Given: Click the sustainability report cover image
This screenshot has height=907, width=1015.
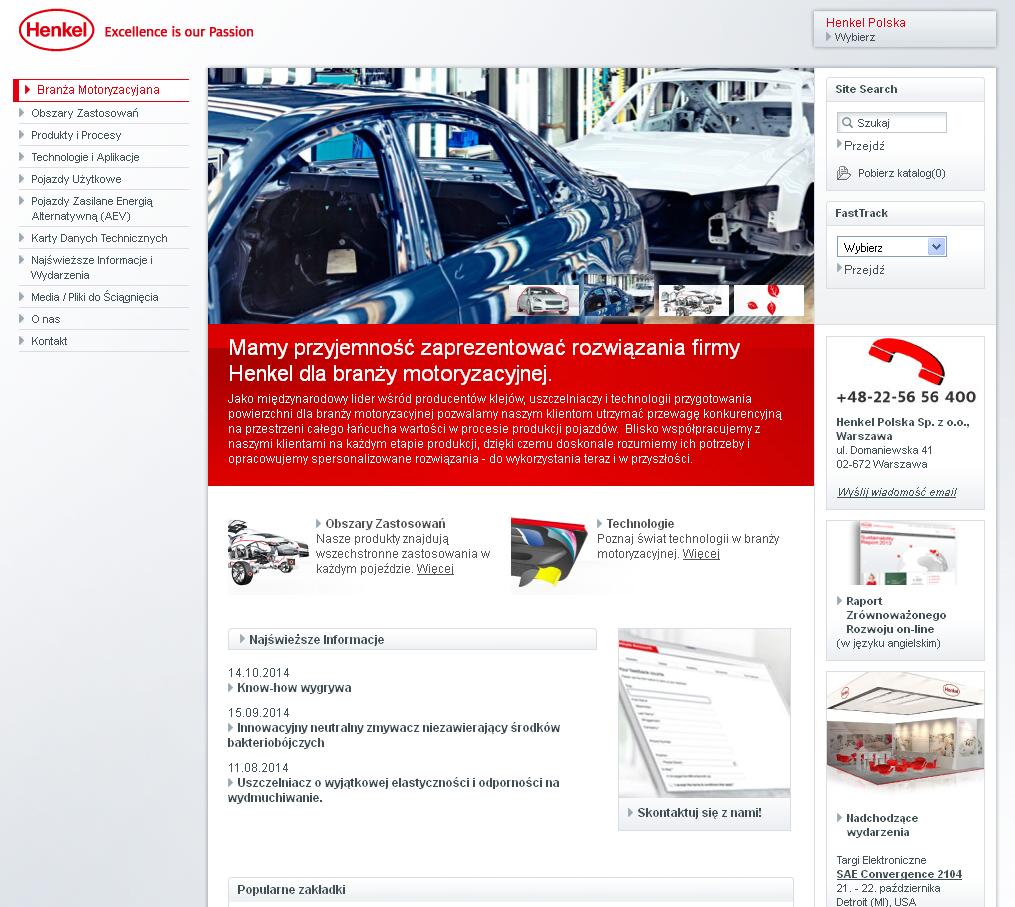Looking at the screenshot, I should [x=905, y=554].
